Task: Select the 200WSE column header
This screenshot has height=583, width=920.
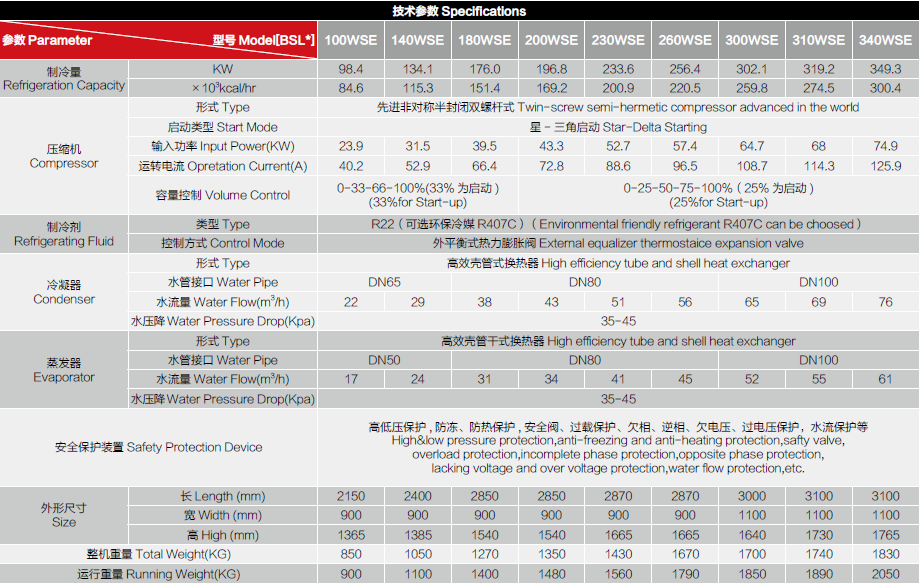Action: pyautogui.click(x=552, y=40)
